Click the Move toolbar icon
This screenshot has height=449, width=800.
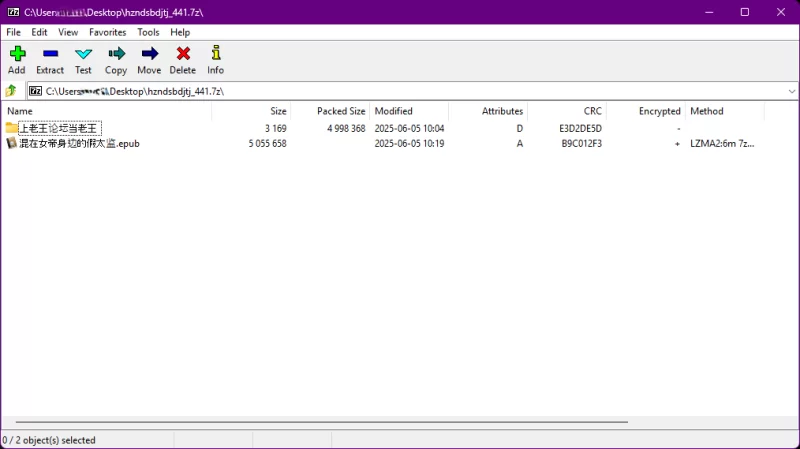[x=149, y=59]
